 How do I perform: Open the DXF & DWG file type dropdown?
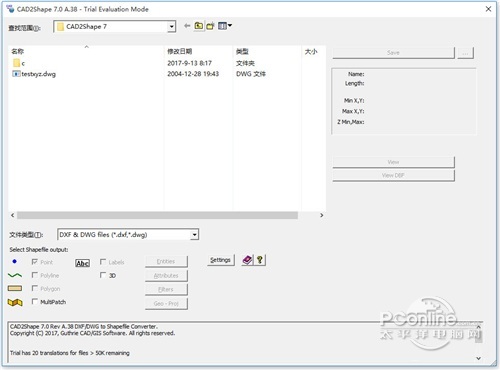(x=194, y=235)
